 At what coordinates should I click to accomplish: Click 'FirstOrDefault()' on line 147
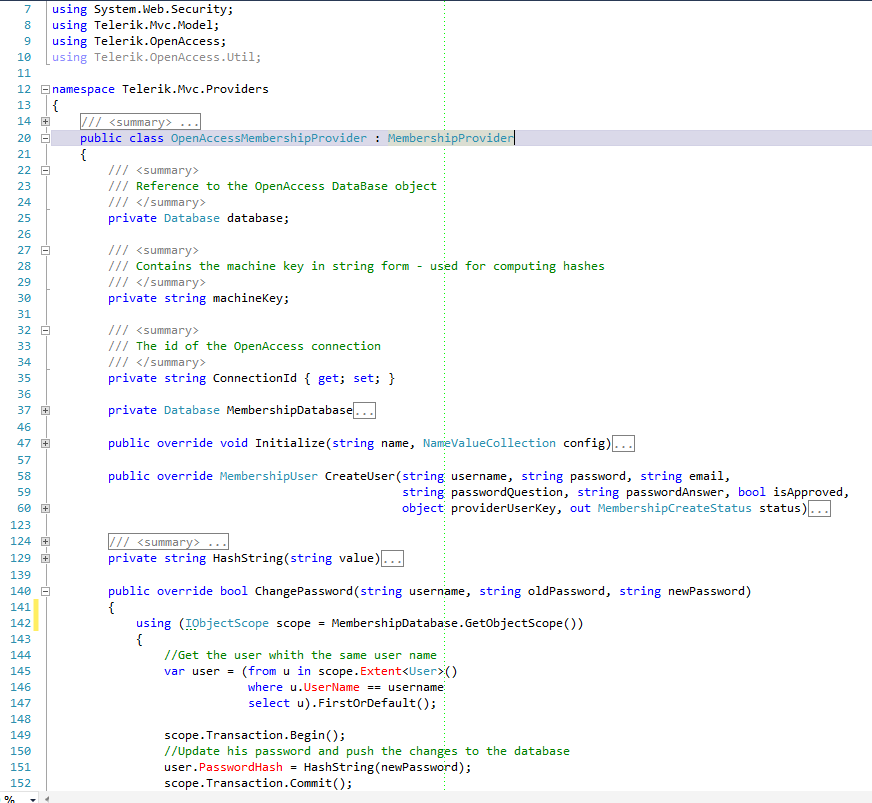coord(374,703)
